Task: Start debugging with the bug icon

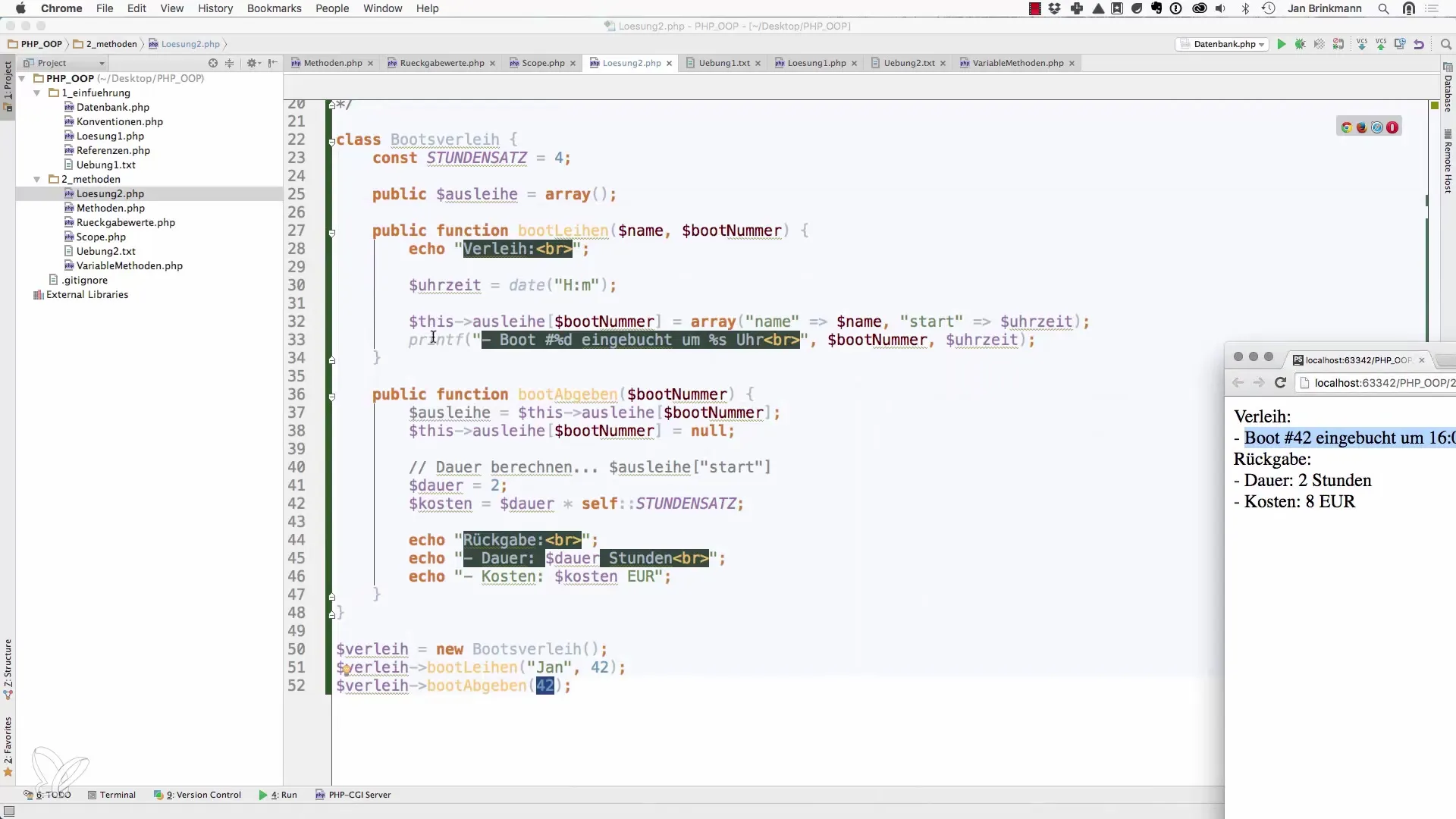Action: [x=1301, y=44]
